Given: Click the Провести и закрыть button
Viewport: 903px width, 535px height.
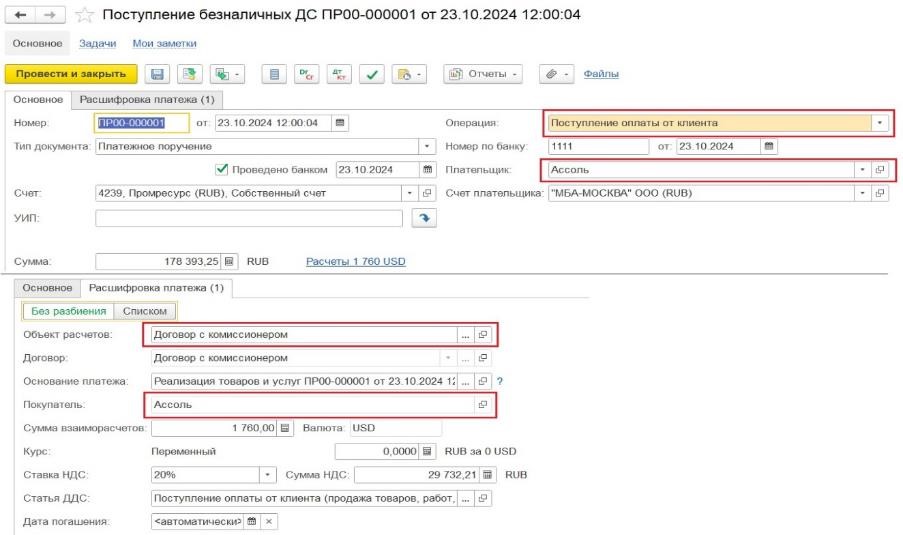Looking at the screenshot, I should pyautogui.click(x=70, y=74).
